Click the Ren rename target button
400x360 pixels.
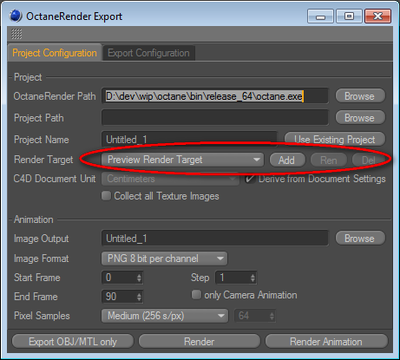click(x=328, y=160)
